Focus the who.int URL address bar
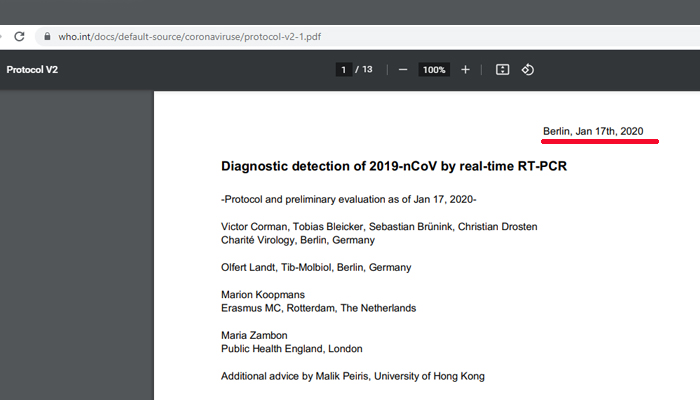Image resolution: width=700 pixels, height=400 pixels. tap(200, 37)
